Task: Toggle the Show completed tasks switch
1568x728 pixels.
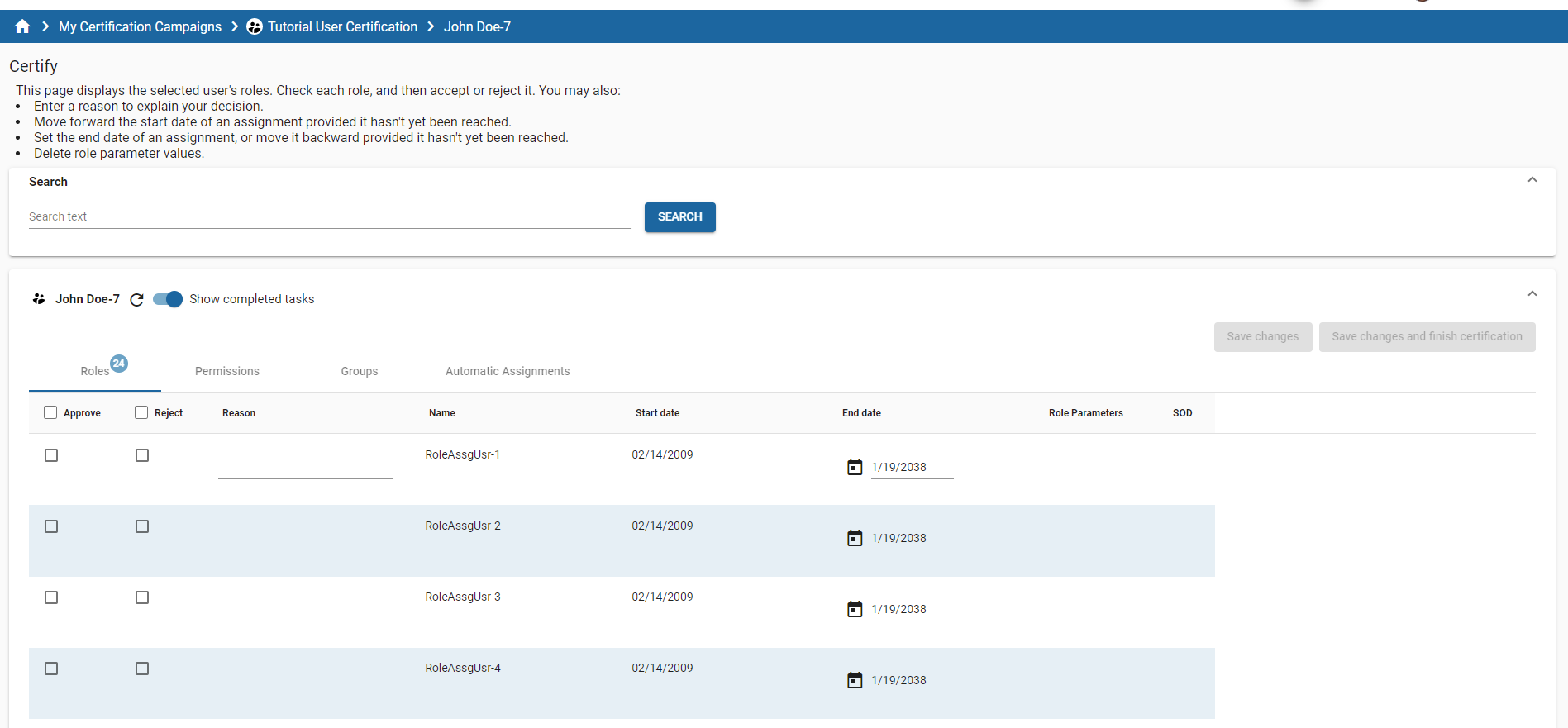Action: click(168, 299)
